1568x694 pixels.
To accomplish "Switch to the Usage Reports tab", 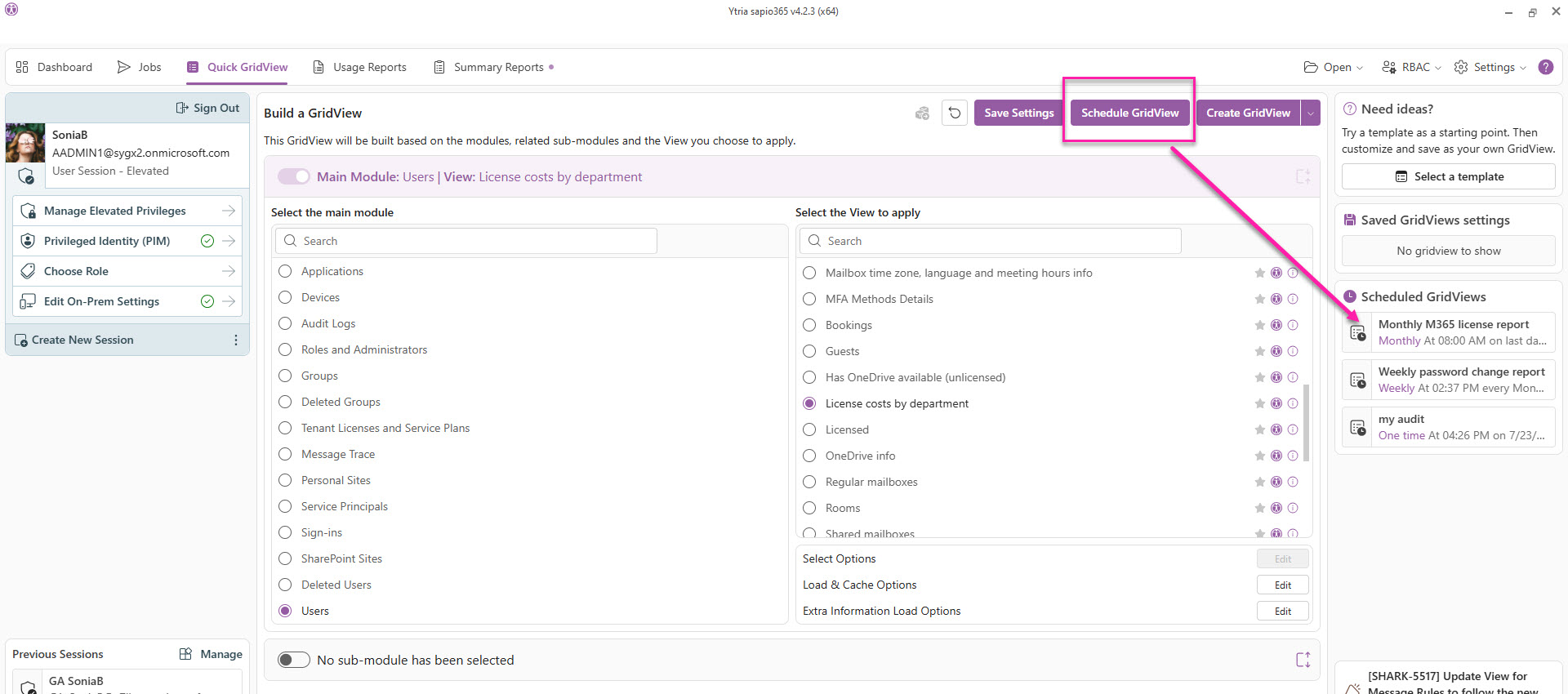I will click(359, 67).
